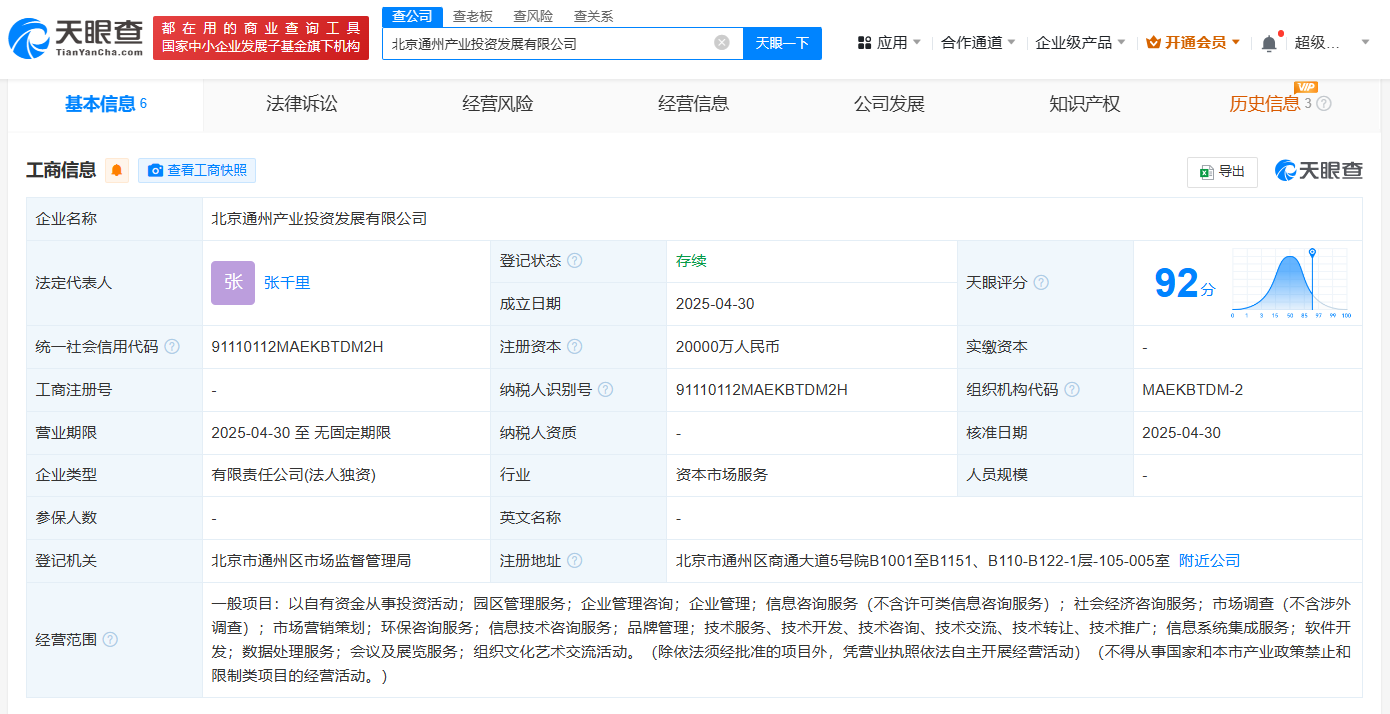
Task: Select the 查老板 search tab
Action: (x=472, y=16)
